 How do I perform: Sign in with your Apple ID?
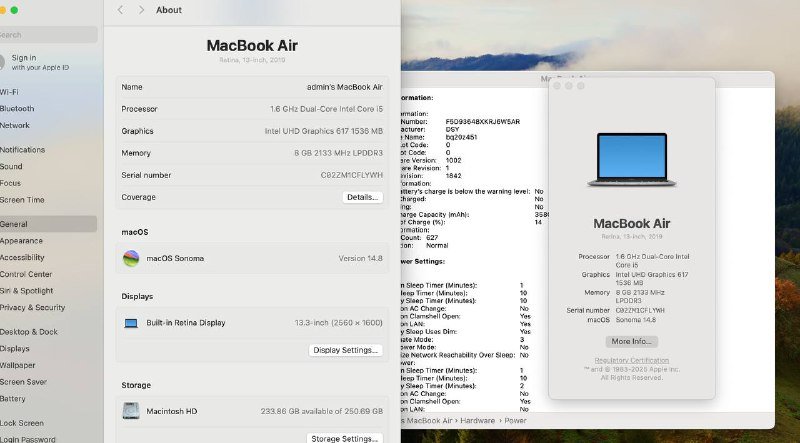pos(36,62)
